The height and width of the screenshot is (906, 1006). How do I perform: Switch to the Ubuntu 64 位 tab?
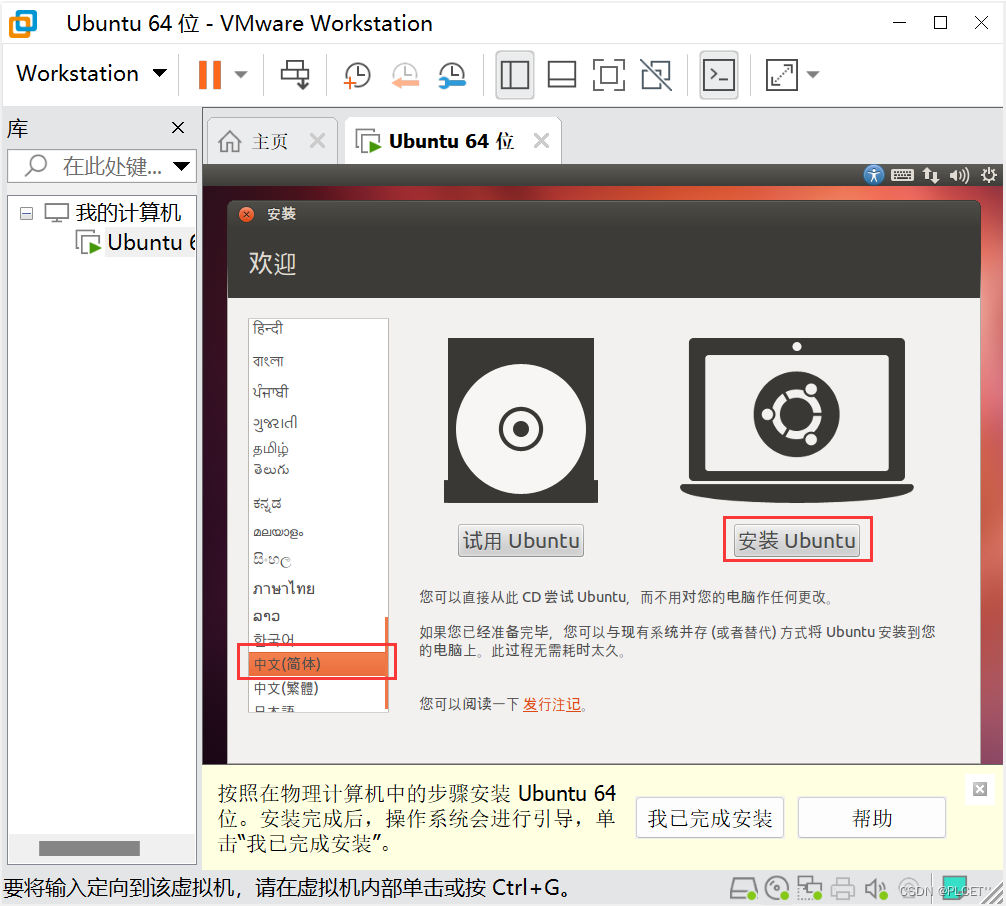click(451, 141)
